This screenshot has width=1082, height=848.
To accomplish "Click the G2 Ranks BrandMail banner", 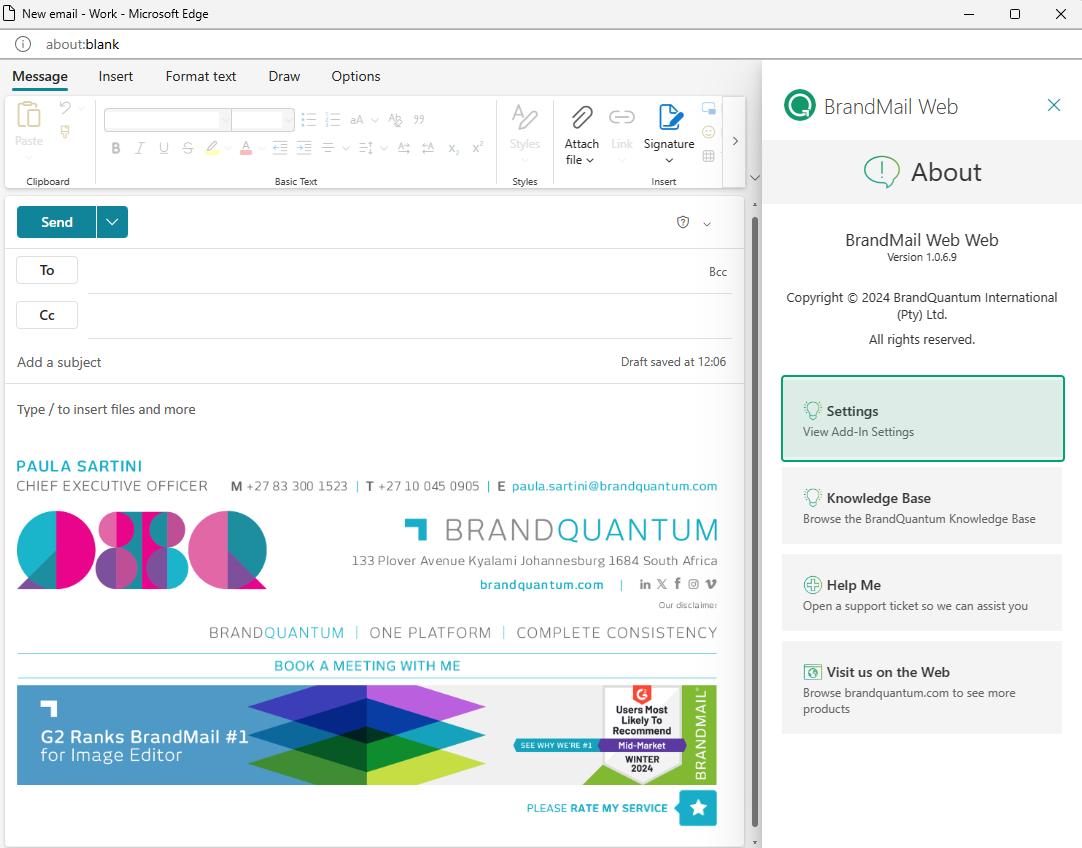I will tap(366, 735).
